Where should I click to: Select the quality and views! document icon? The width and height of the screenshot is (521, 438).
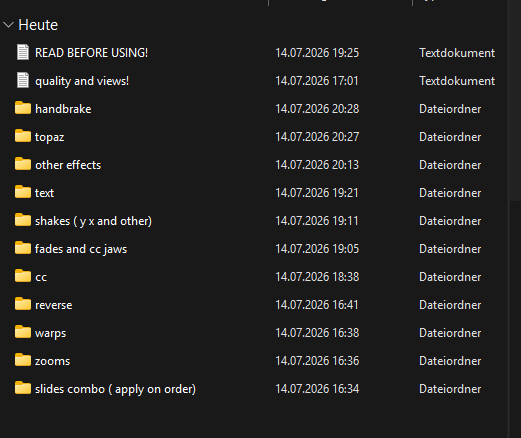coord(23,81)
